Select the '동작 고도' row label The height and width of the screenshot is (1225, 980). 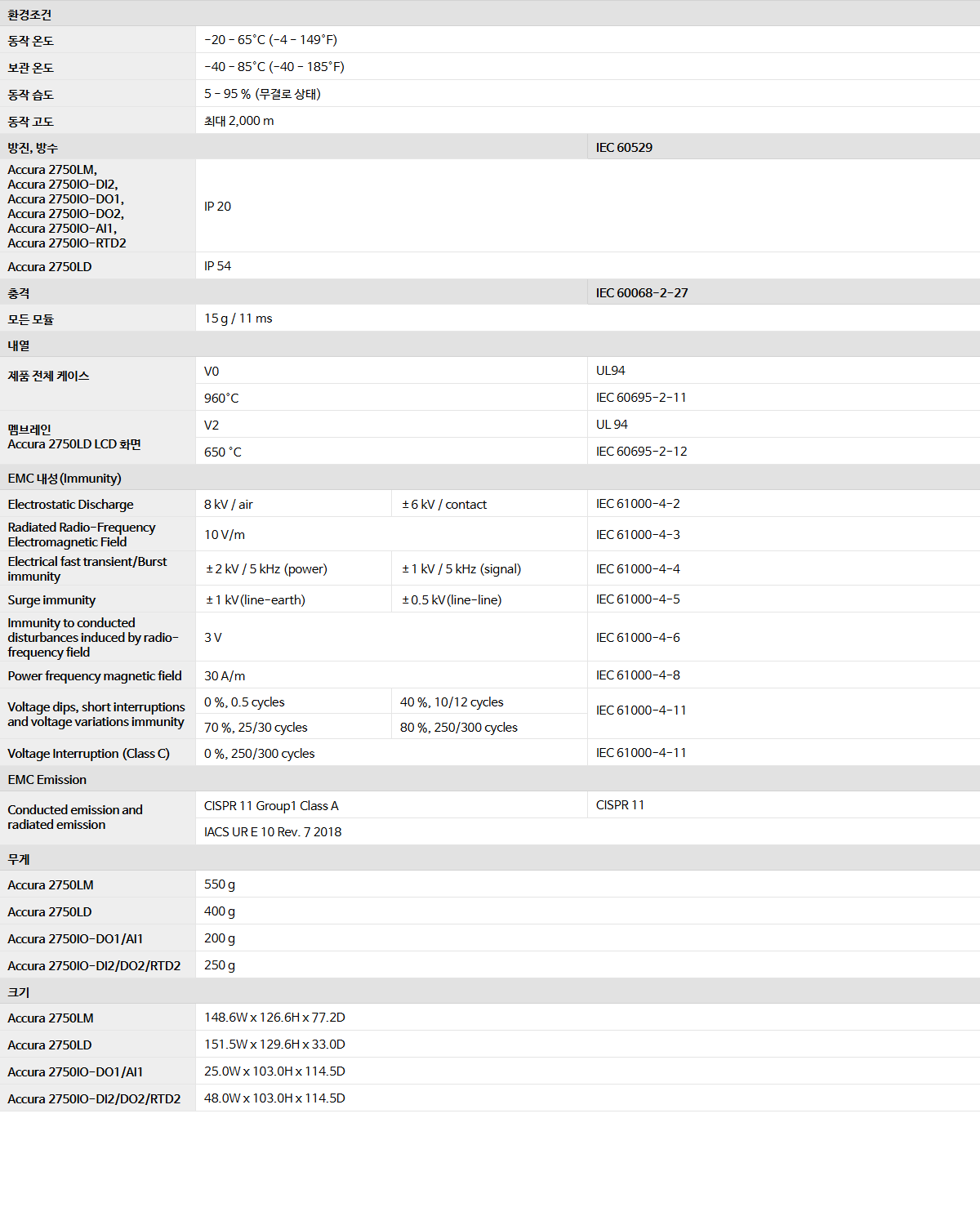[31, 122]
